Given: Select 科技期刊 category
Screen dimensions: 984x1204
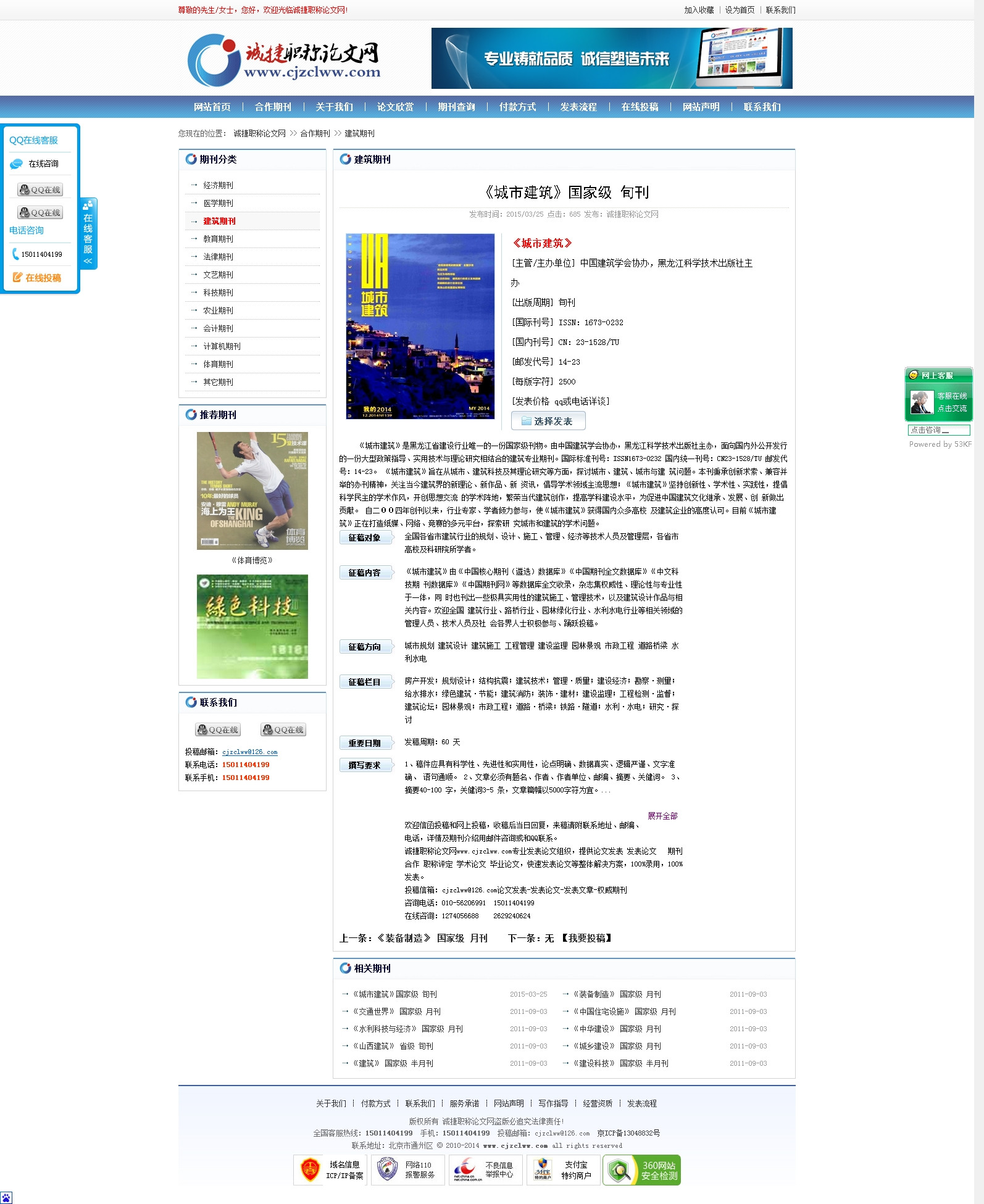Looking at the screenshot, I should point(218,293).
